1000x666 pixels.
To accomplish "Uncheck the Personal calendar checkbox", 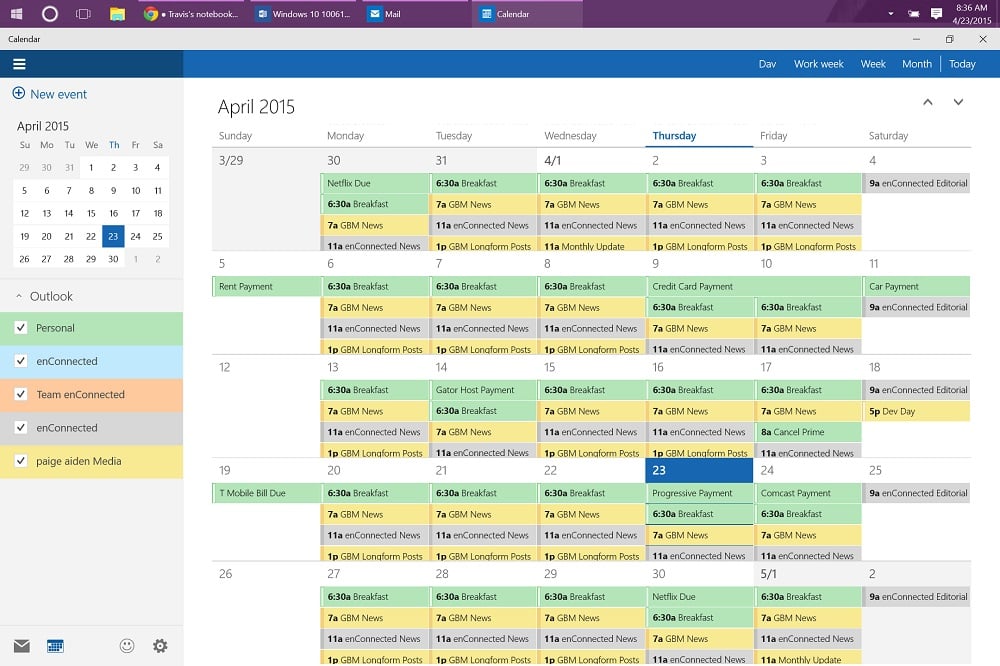I will coord(21,328).
